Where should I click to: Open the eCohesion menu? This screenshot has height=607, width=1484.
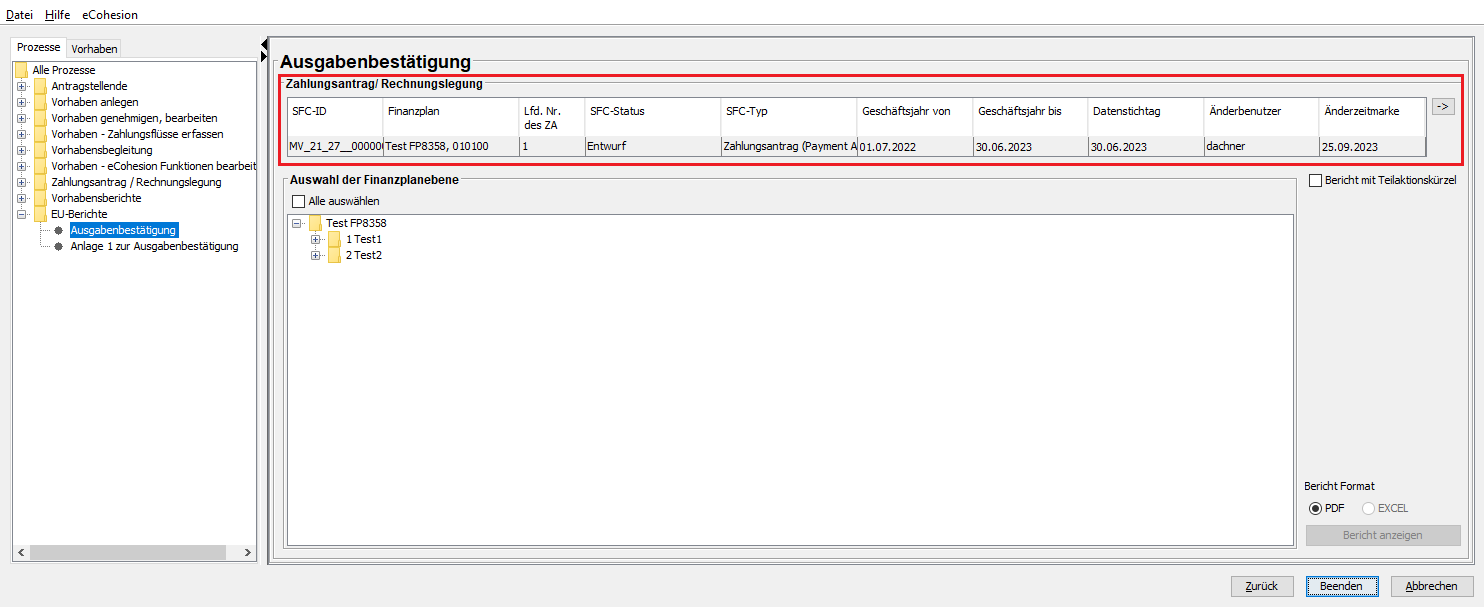pyautogui.click(x=110, y=15)
